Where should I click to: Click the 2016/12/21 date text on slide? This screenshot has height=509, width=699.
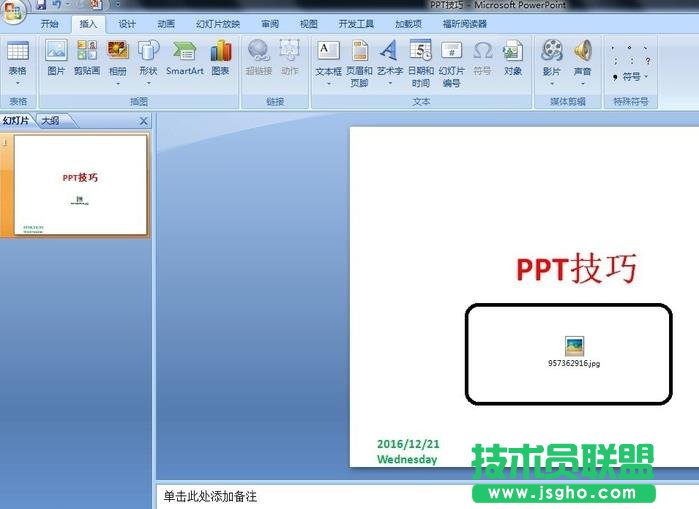408,444
